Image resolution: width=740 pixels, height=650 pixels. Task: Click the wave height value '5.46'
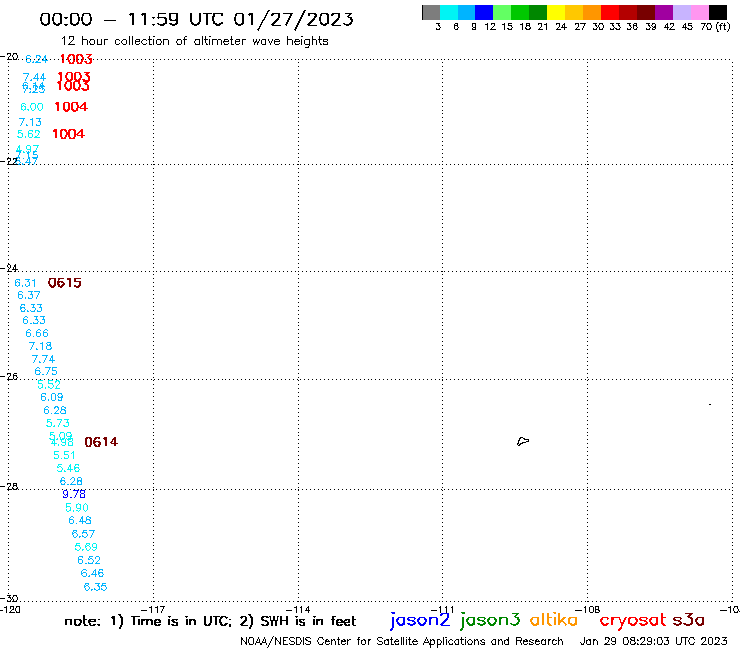click(68, 468)
